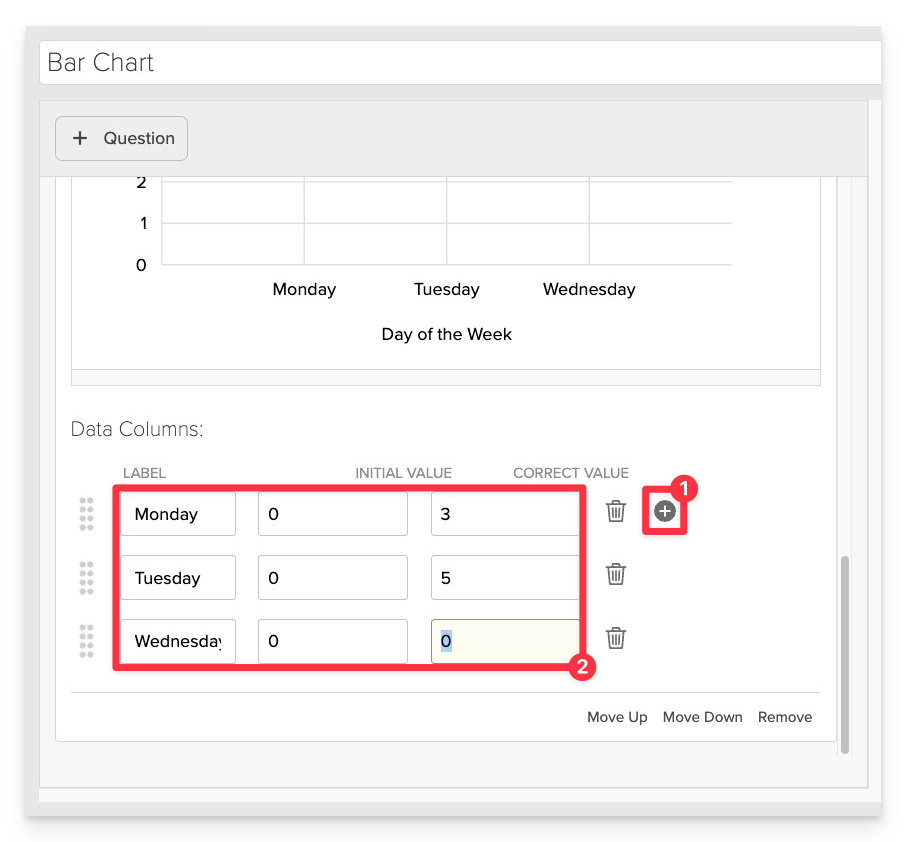Grab the Monday row drag handle
The height and width of the screenshot is (842, 907).
pos(86,514)
